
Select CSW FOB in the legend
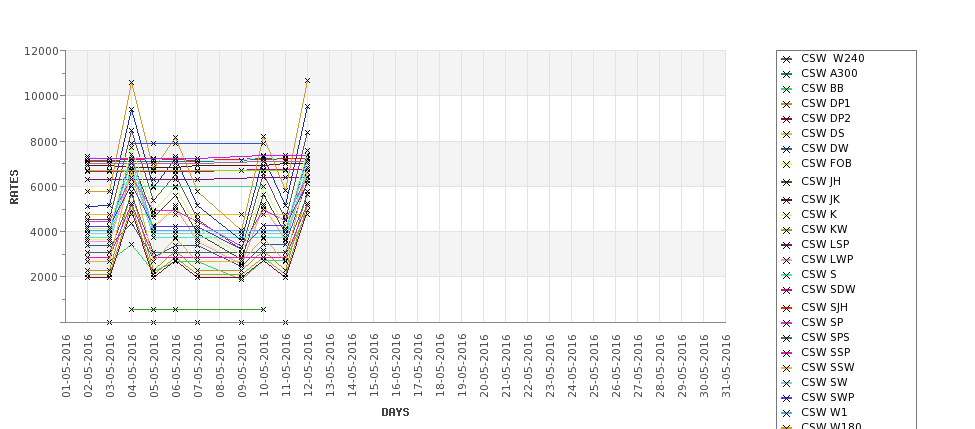pyautogui.click(x=826, y=163)
